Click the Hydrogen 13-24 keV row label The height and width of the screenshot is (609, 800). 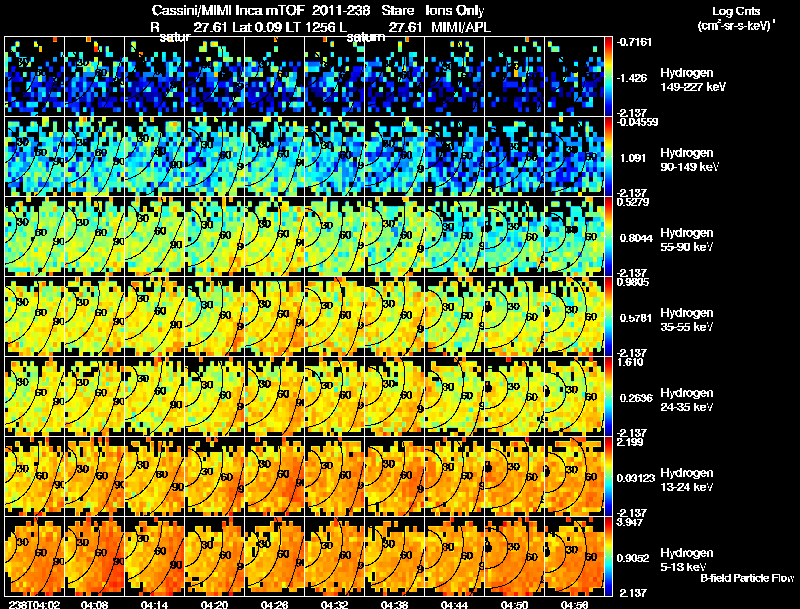(686, 480)
